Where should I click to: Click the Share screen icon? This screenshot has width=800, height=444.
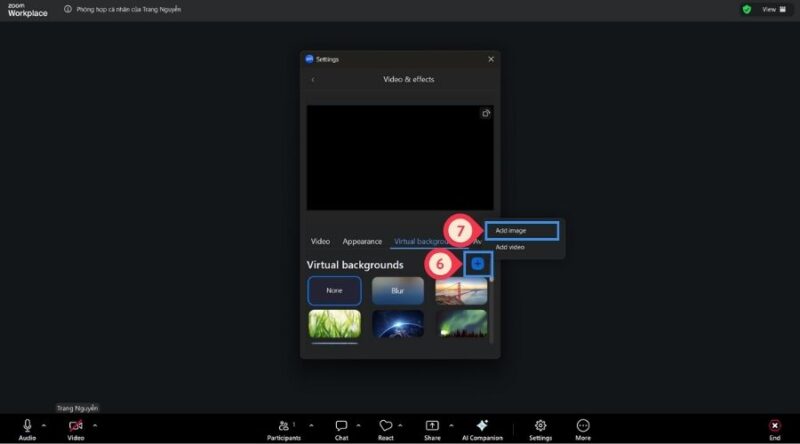click(432, 425)
